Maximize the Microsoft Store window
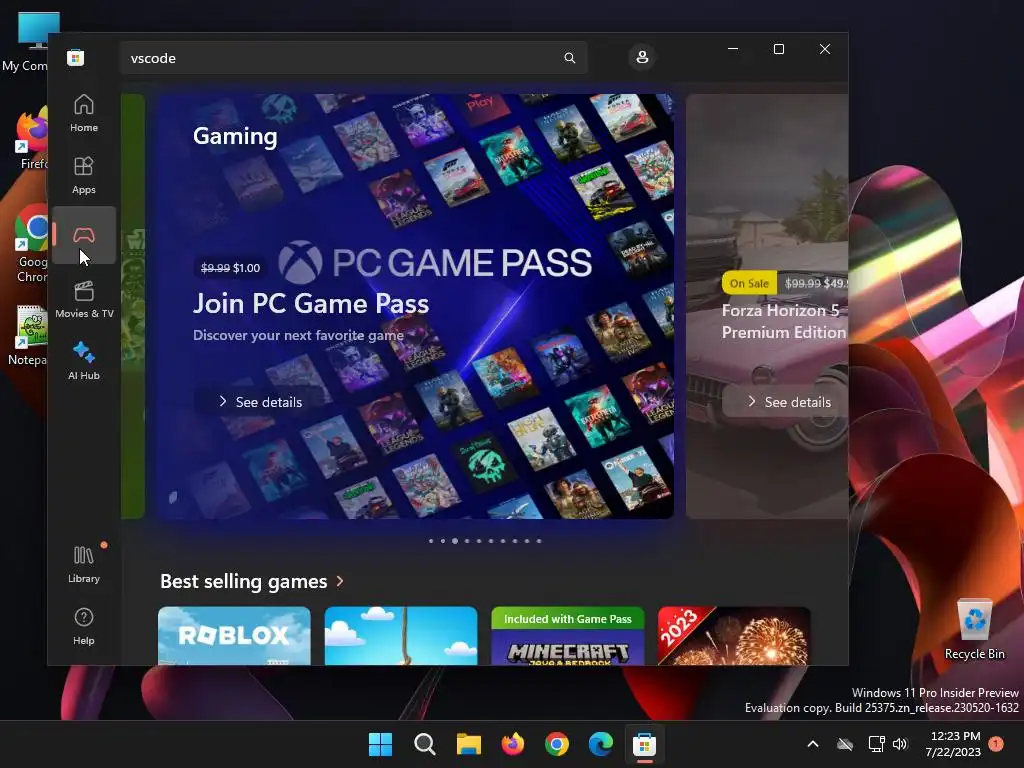 tap(778, 49)
